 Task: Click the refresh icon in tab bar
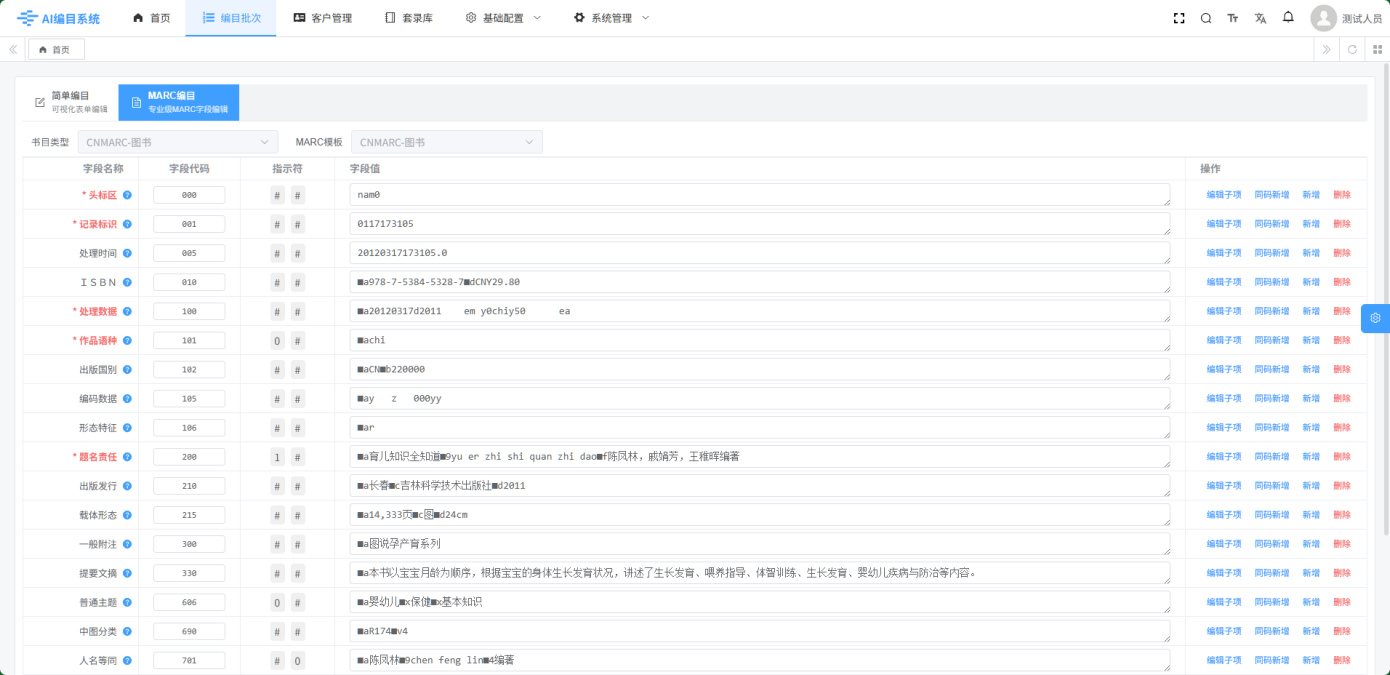[1352, 49]
